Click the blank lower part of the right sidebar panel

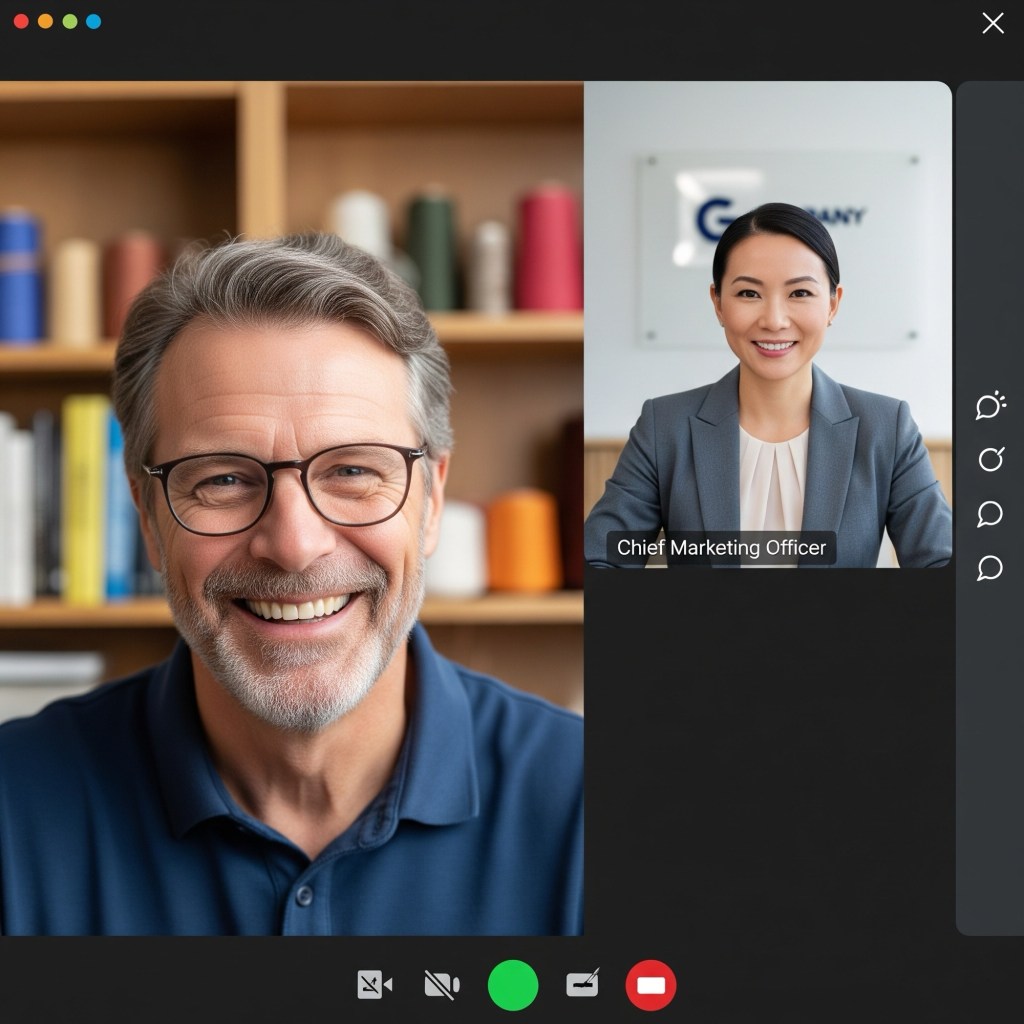[989, 780]
